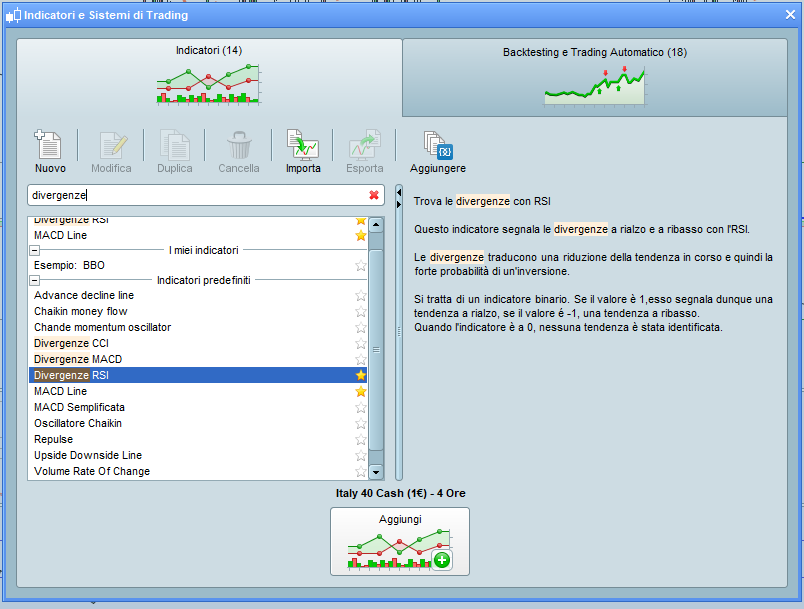Click the Nuovo new indicator icon
This screenshot has height=609, width=804.
pyautogui.click(x=49, y=145)
